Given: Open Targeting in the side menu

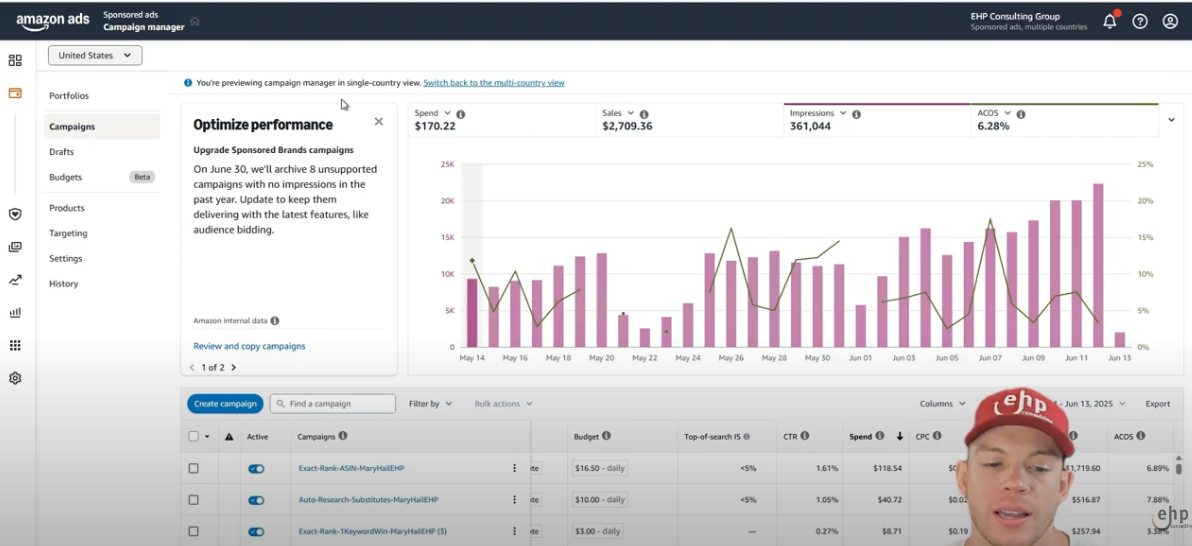Looking at the screenshot, I should [68, 233].
